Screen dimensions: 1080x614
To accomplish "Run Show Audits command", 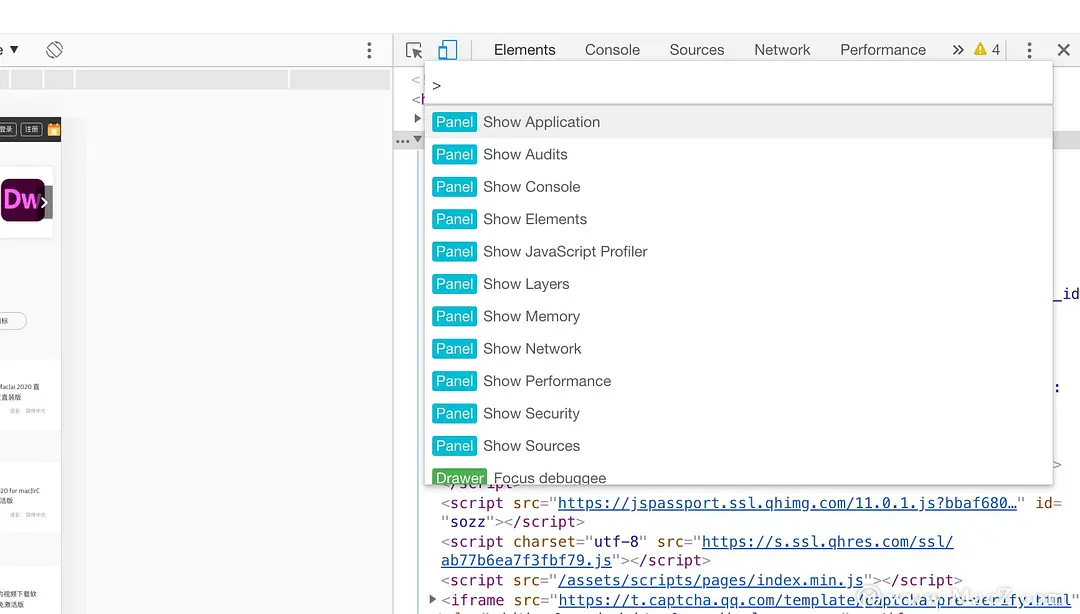I will 738,154.
